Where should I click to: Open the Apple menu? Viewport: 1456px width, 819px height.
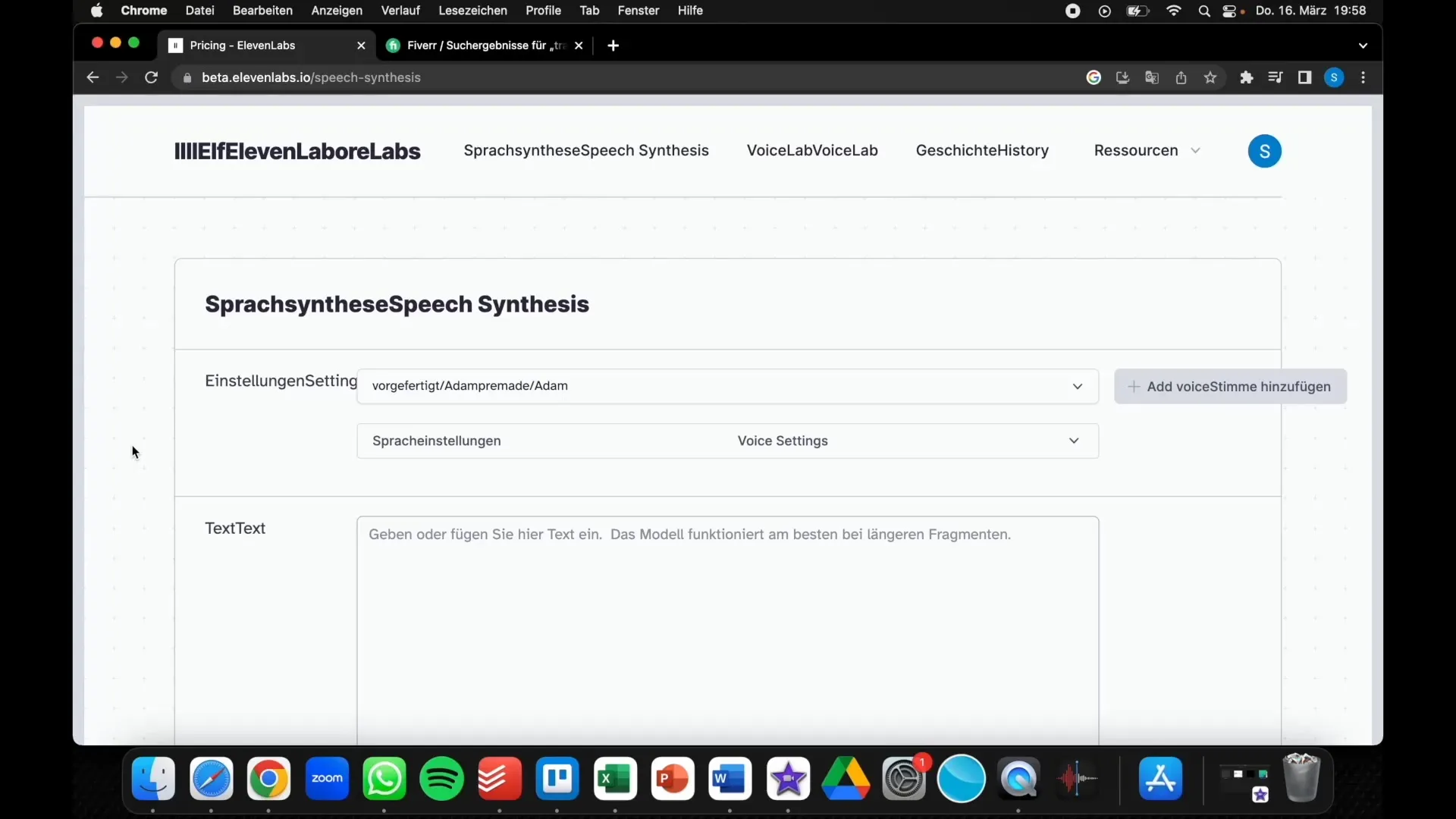click(96, 11)
